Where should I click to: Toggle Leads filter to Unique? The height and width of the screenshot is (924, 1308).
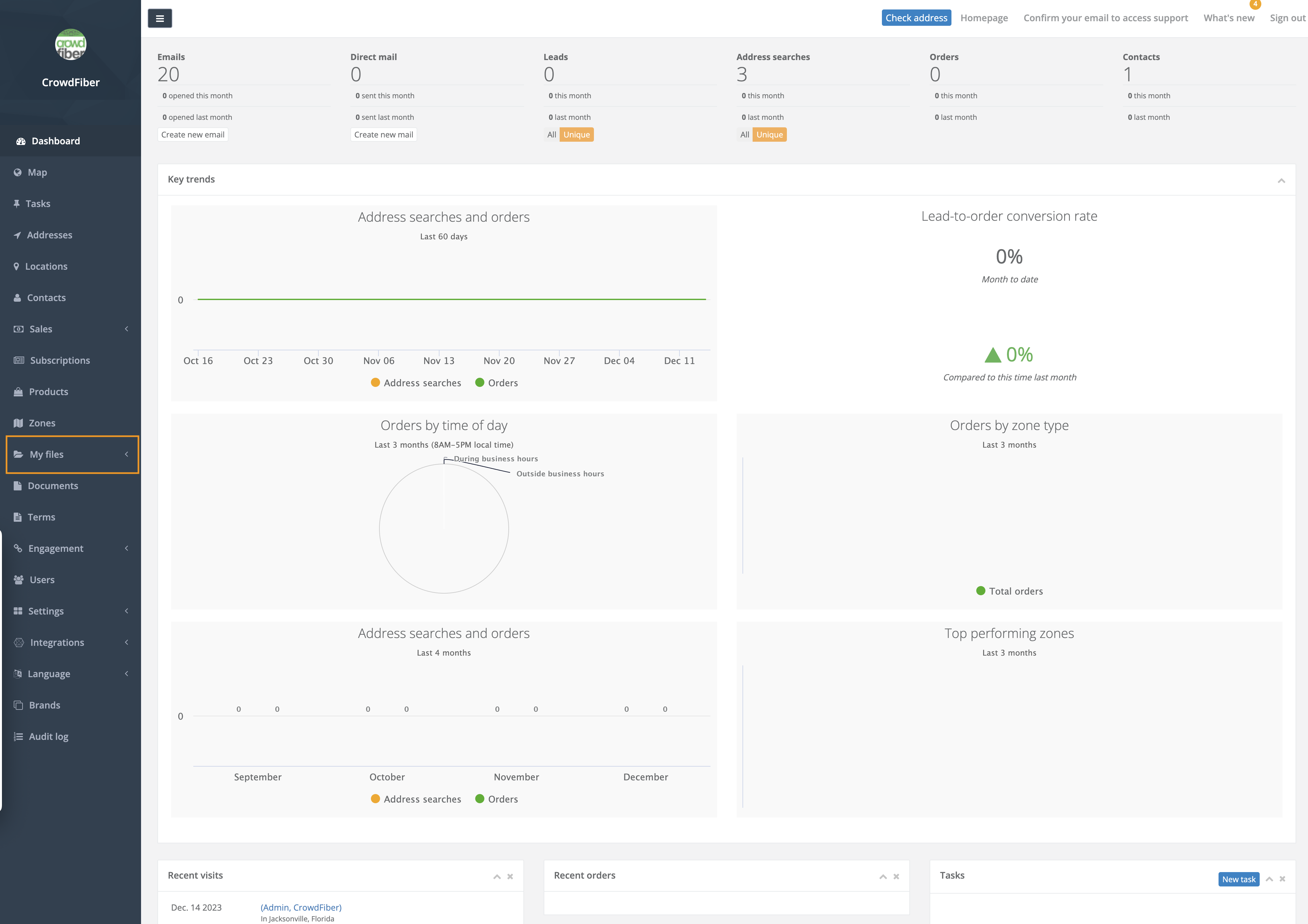click(576, 135)
